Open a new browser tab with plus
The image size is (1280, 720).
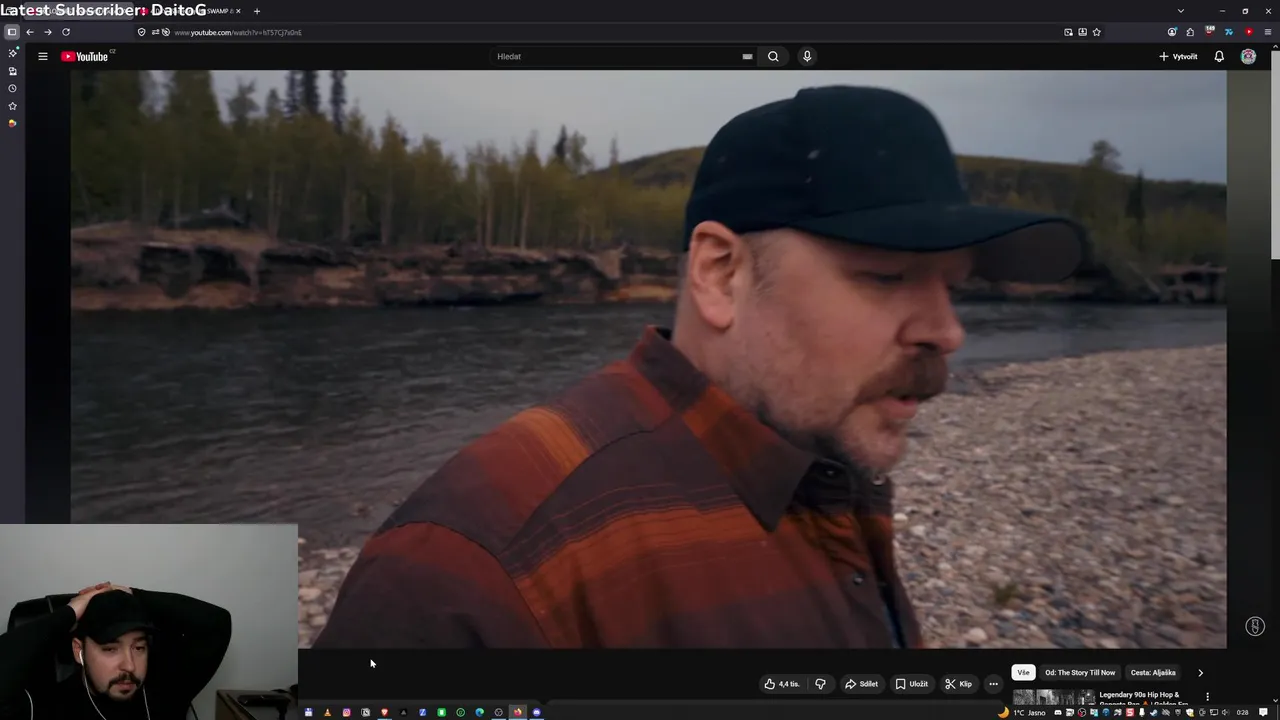click(x=257, y=11)
